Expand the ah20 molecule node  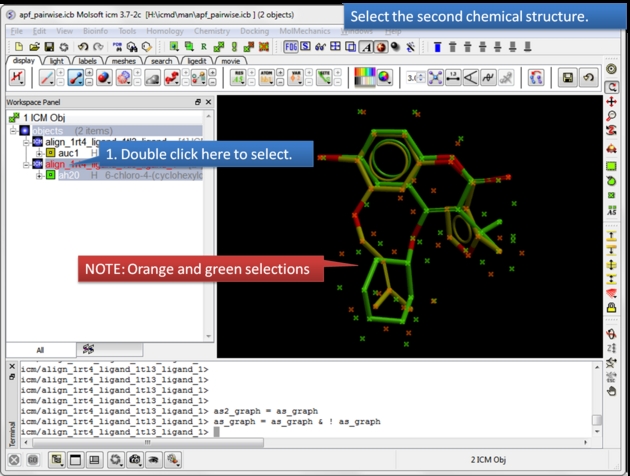pos(38,175)
